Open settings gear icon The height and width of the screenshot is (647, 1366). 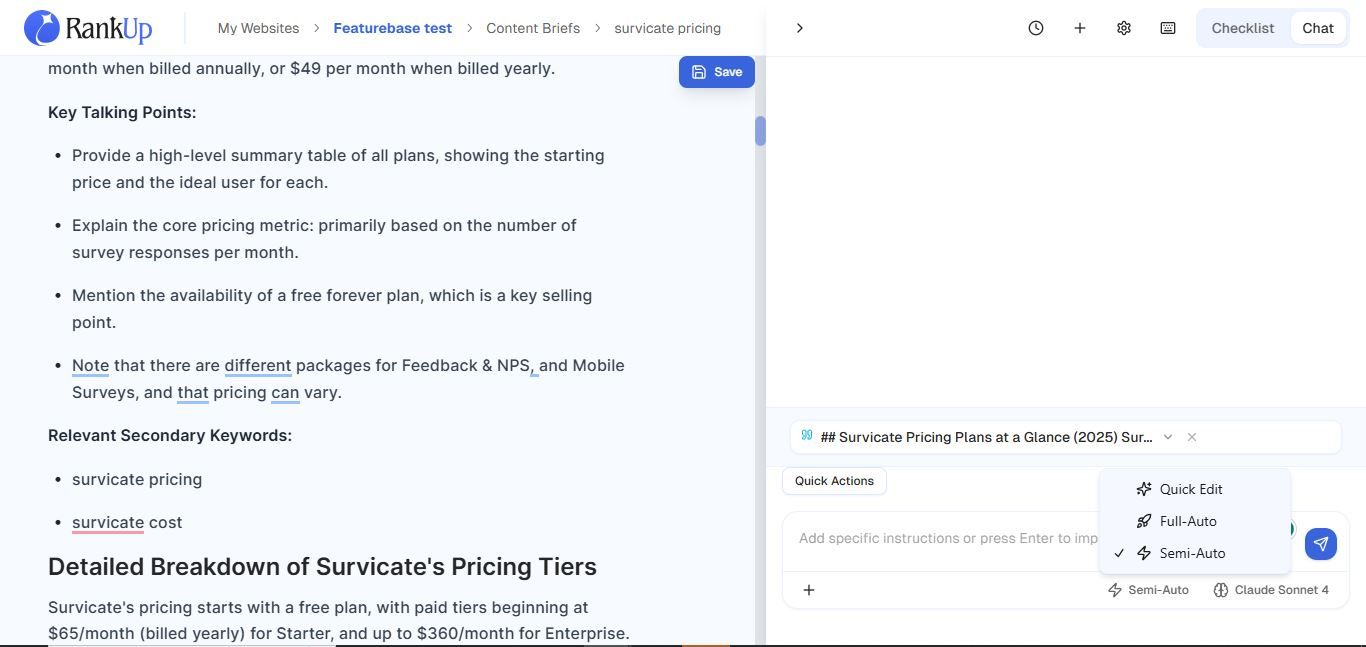pyautogui.click(x=1124, y=28)
